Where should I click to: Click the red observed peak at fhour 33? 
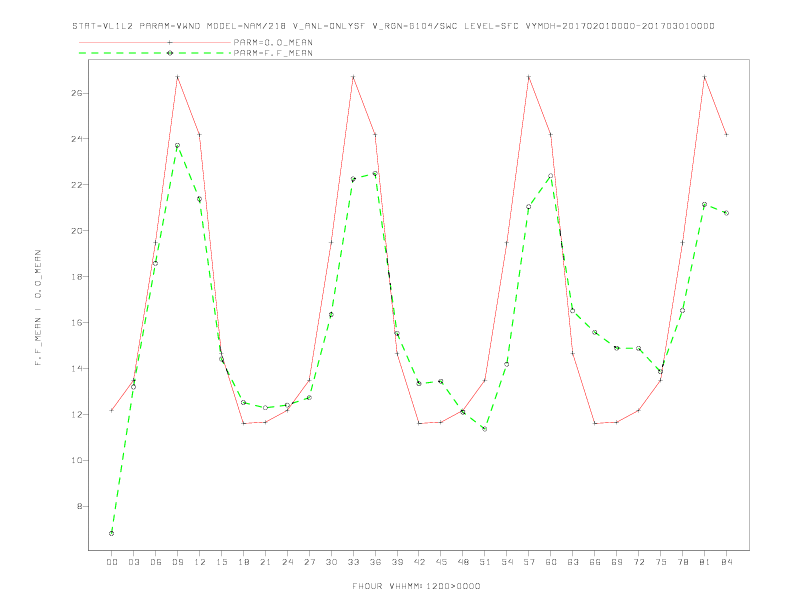[353, 77]
